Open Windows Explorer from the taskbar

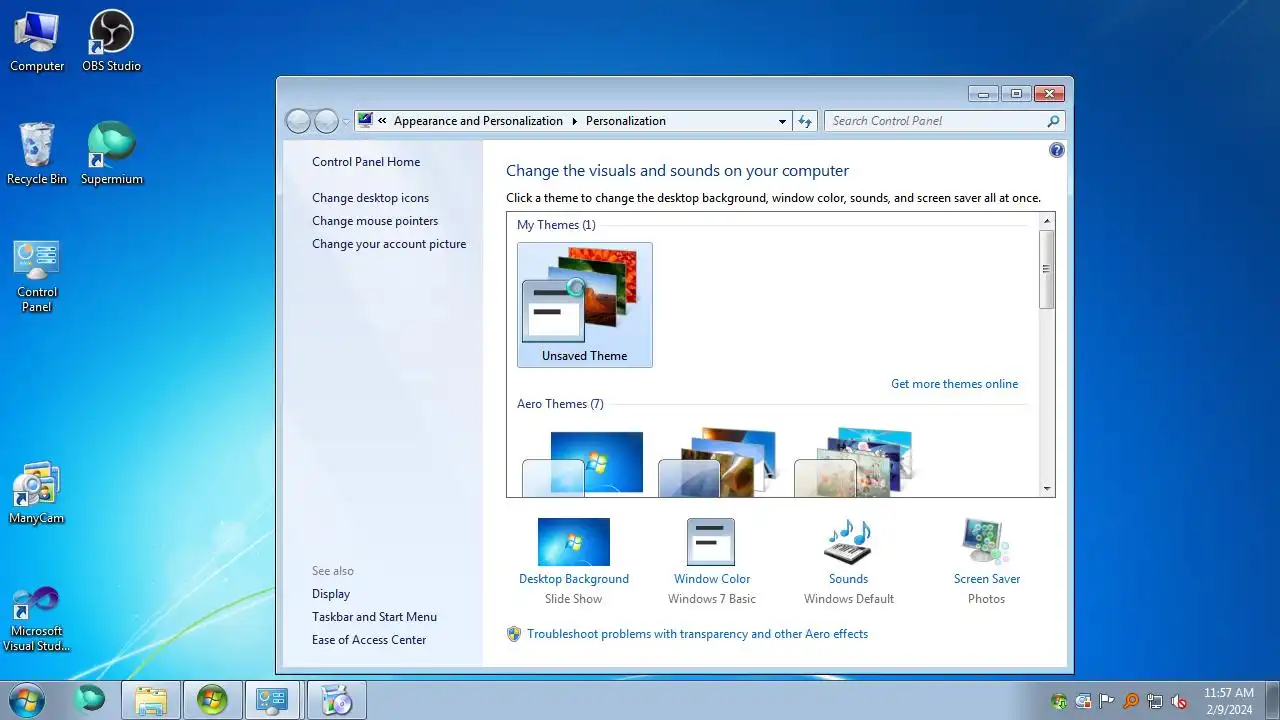point(151,700)
